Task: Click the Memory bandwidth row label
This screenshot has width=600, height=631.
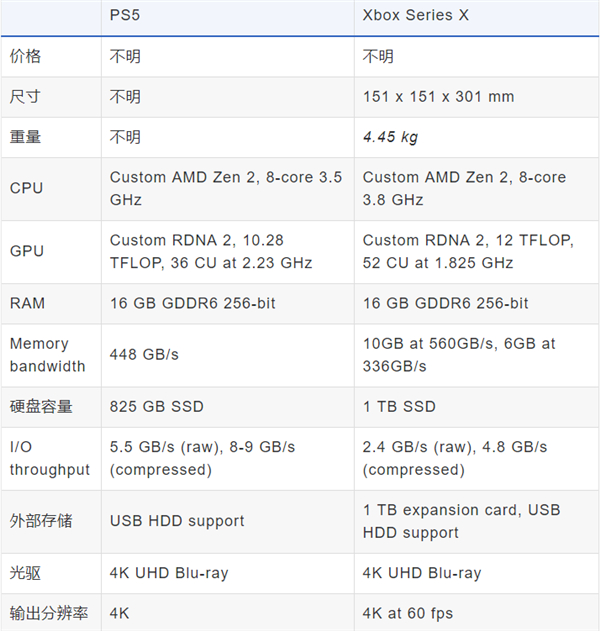Action: tap(47, 355)
